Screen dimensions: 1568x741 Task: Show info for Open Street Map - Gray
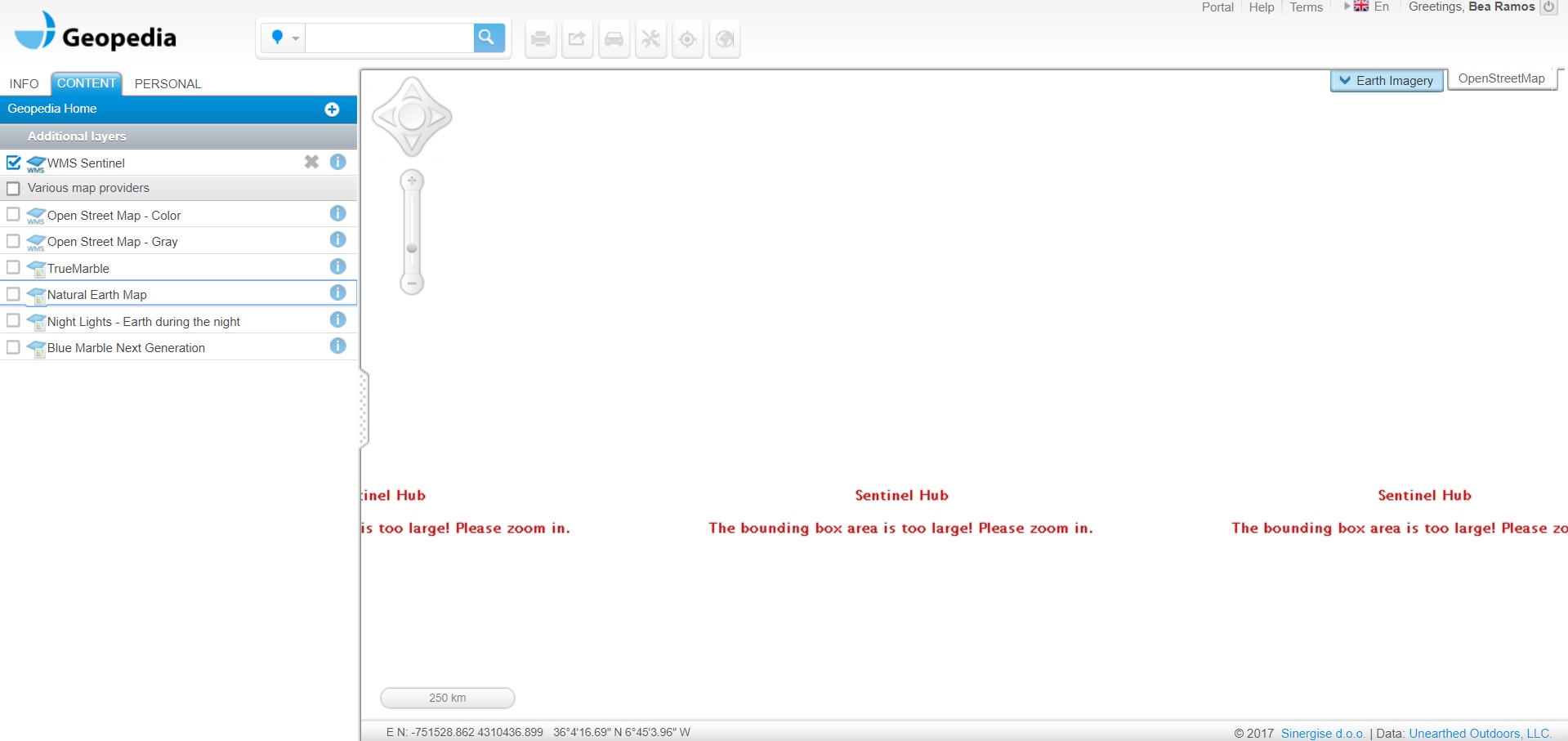click(x=337, y=239)
